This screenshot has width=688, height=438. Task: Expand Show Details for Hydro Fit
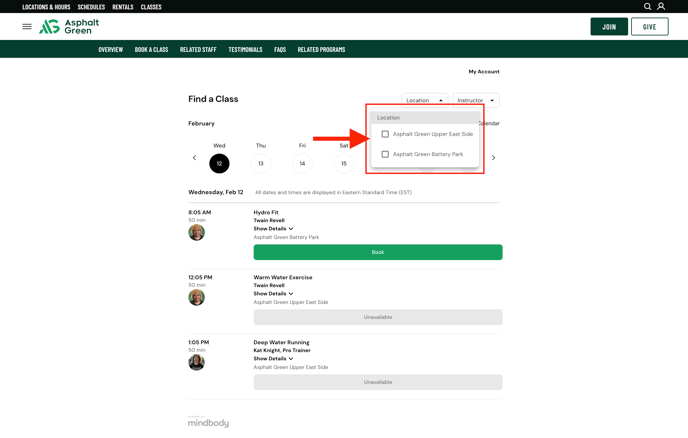coord(273,229)
